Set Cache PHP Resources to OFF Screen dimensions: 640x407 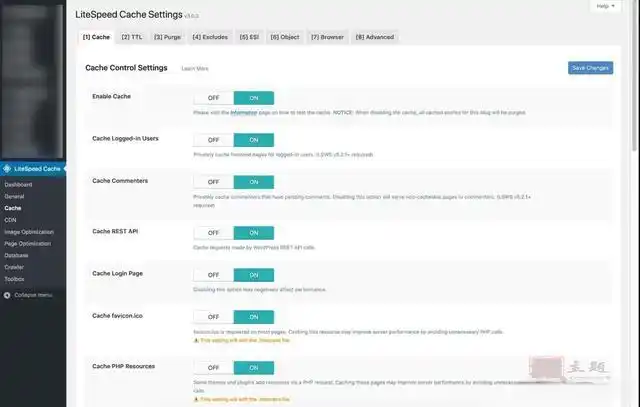click(x=213, y=367)
